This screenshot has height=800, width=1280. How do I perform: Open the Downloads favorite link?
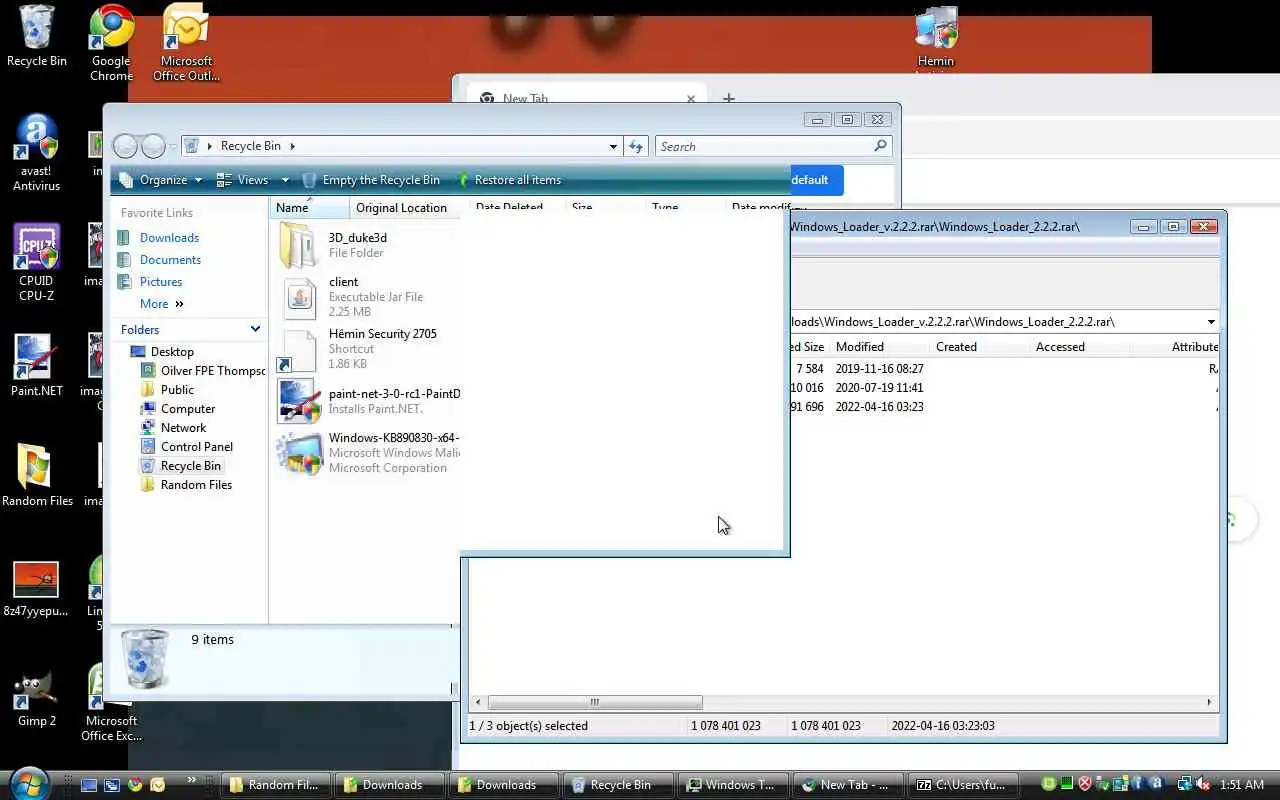pyautogui.click(x=169, y=238)
